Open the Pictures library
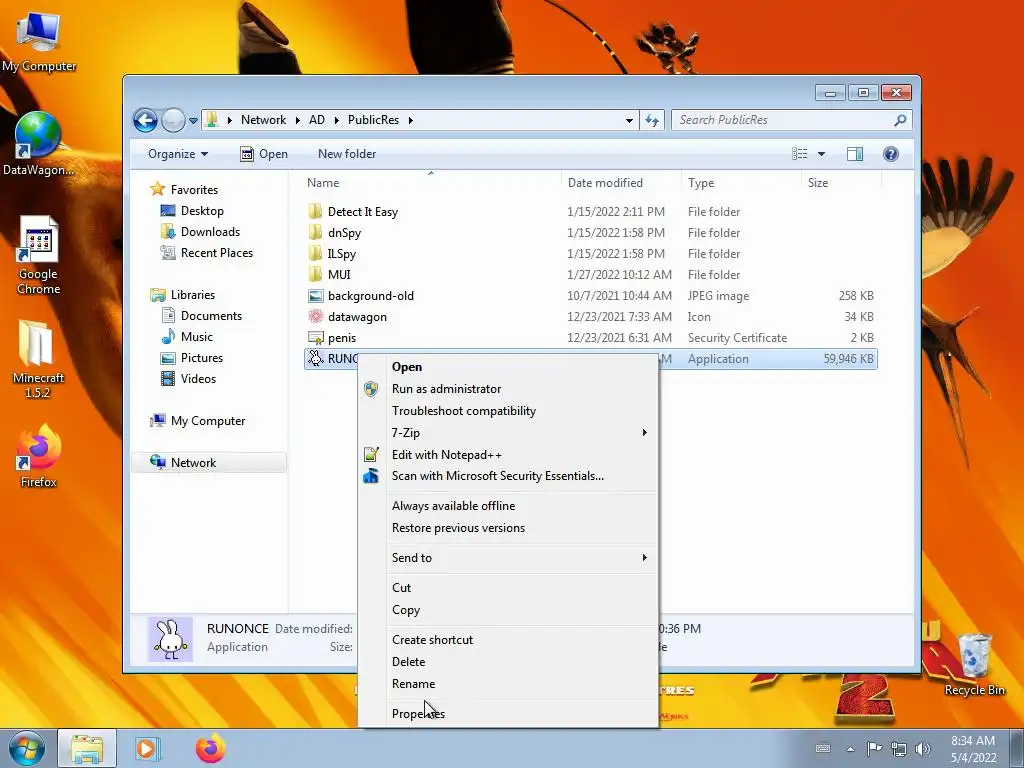The height and width of the screenshot is (768, 1024). pos(201,358)
